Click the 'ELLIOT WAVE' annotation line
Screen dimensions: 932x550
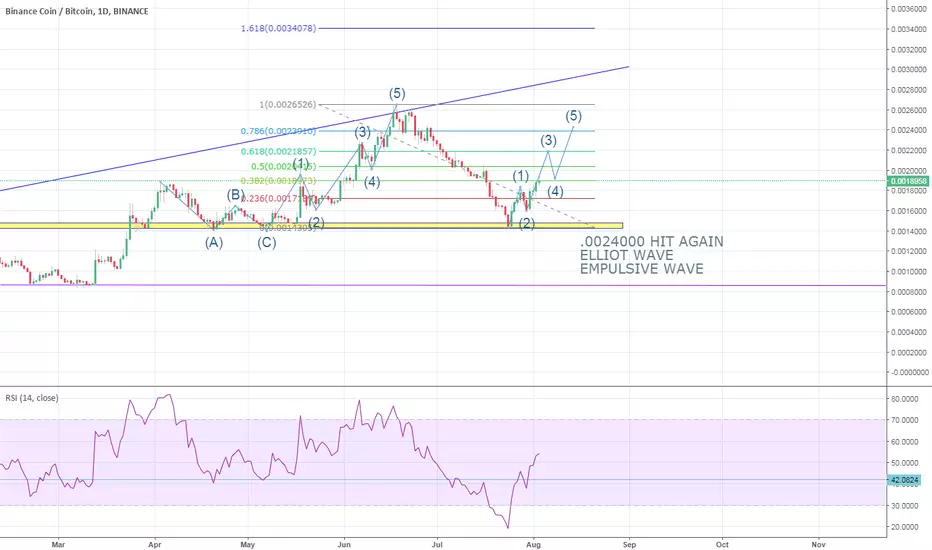[626, 255]
